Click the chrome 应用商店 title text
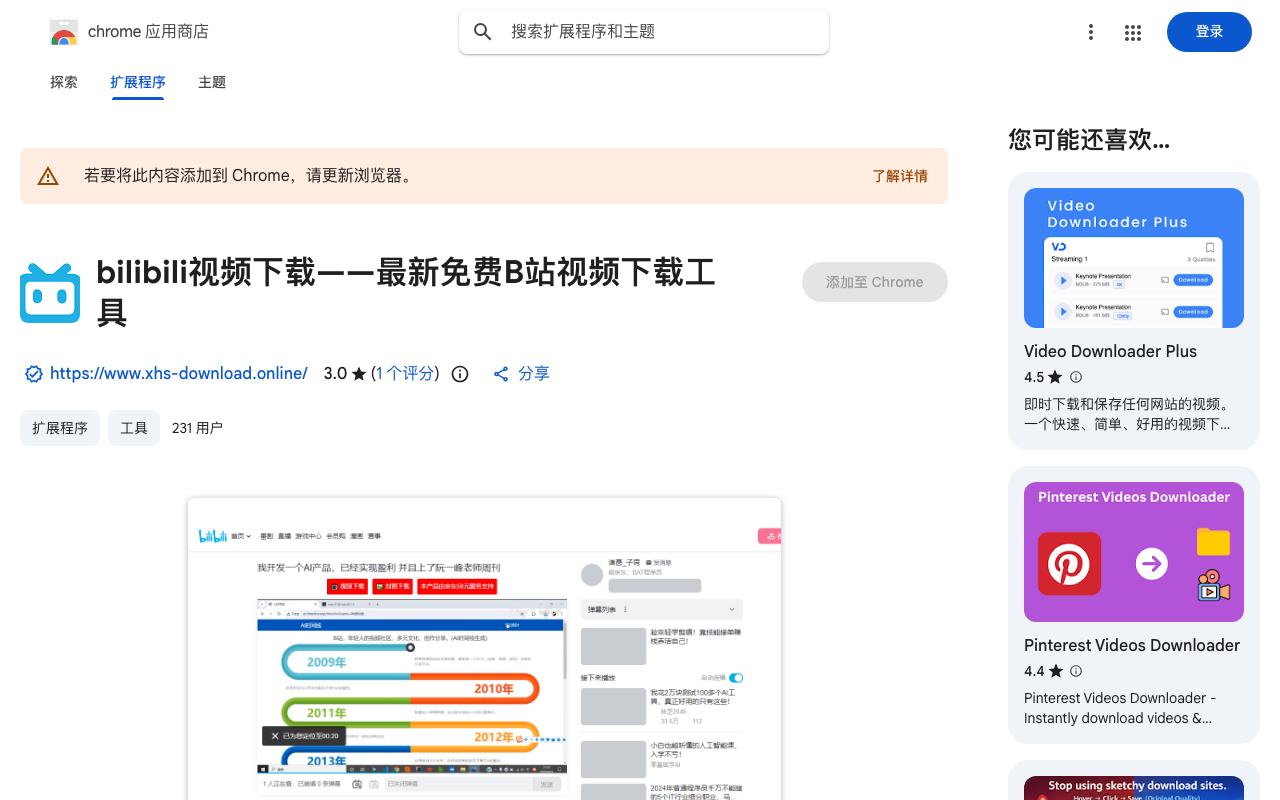This screenshot has height=800, width=1280. click(x=148, y=32)
